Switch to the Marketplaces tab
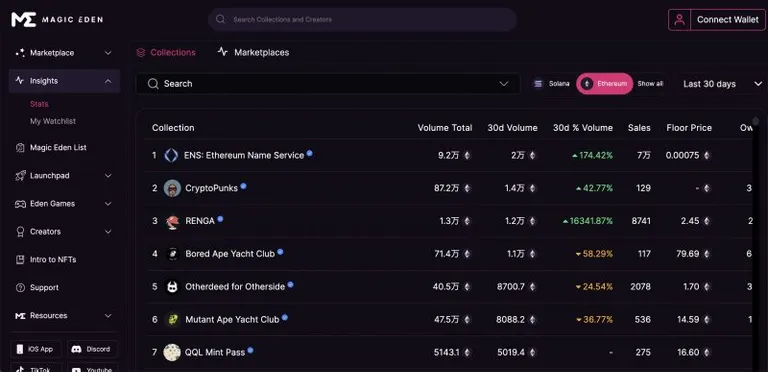 pos(253,52)
